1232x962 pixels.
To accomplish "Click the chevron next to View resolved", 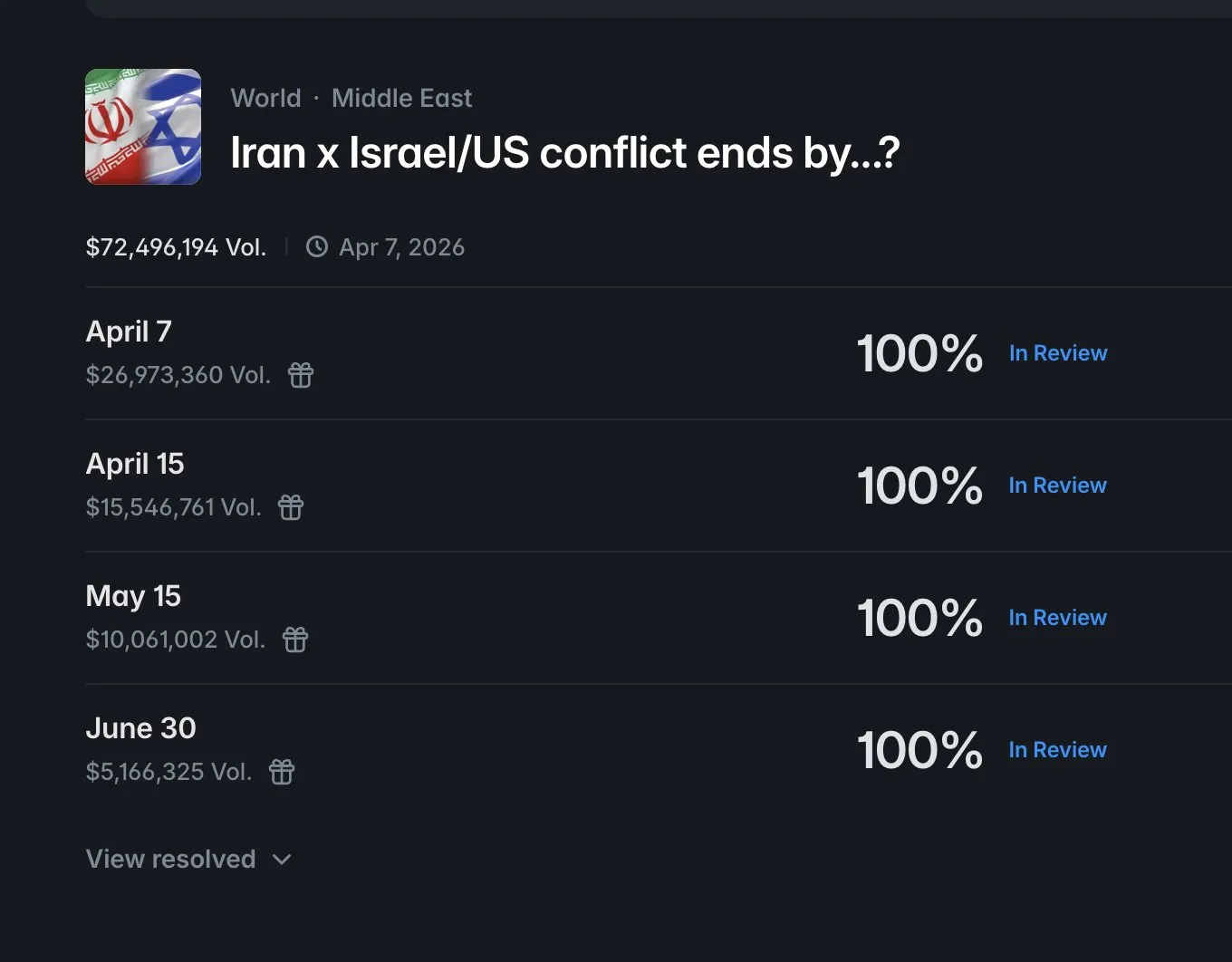I will tap(282, 860).
